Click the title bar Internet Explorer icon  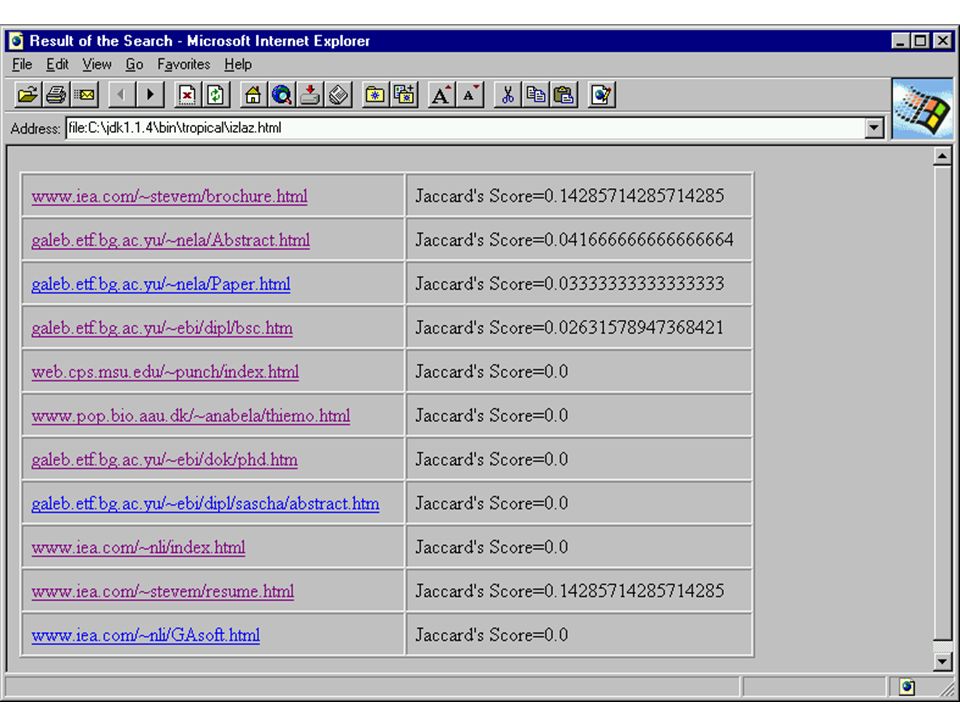(17, 41)
